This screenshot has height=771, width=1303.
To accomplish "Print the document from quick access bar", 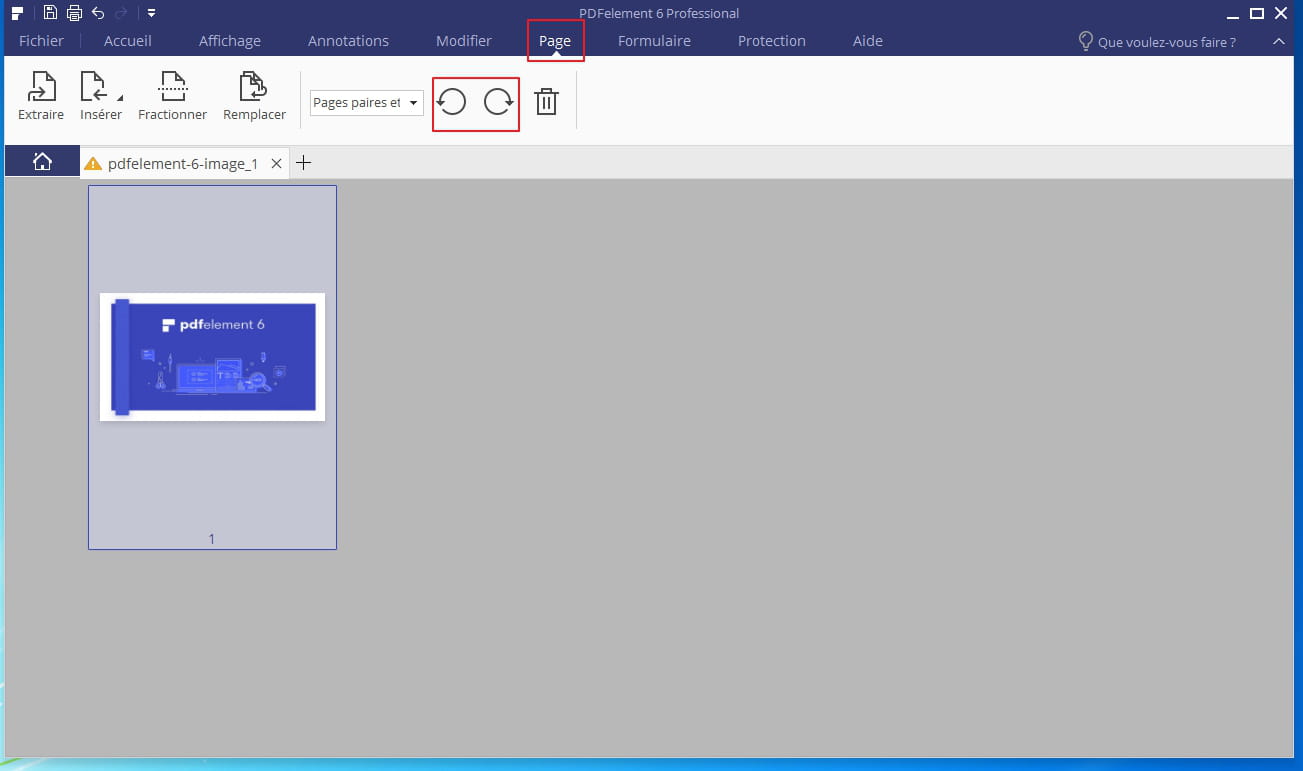I will pos(74,13).
